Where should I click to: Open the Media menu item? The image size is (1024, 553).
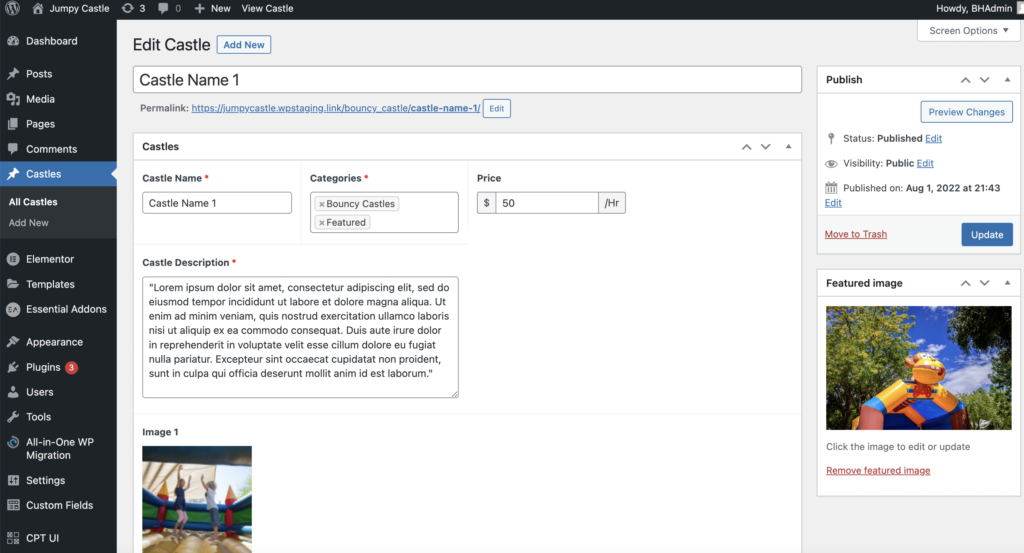coord(40,99)
